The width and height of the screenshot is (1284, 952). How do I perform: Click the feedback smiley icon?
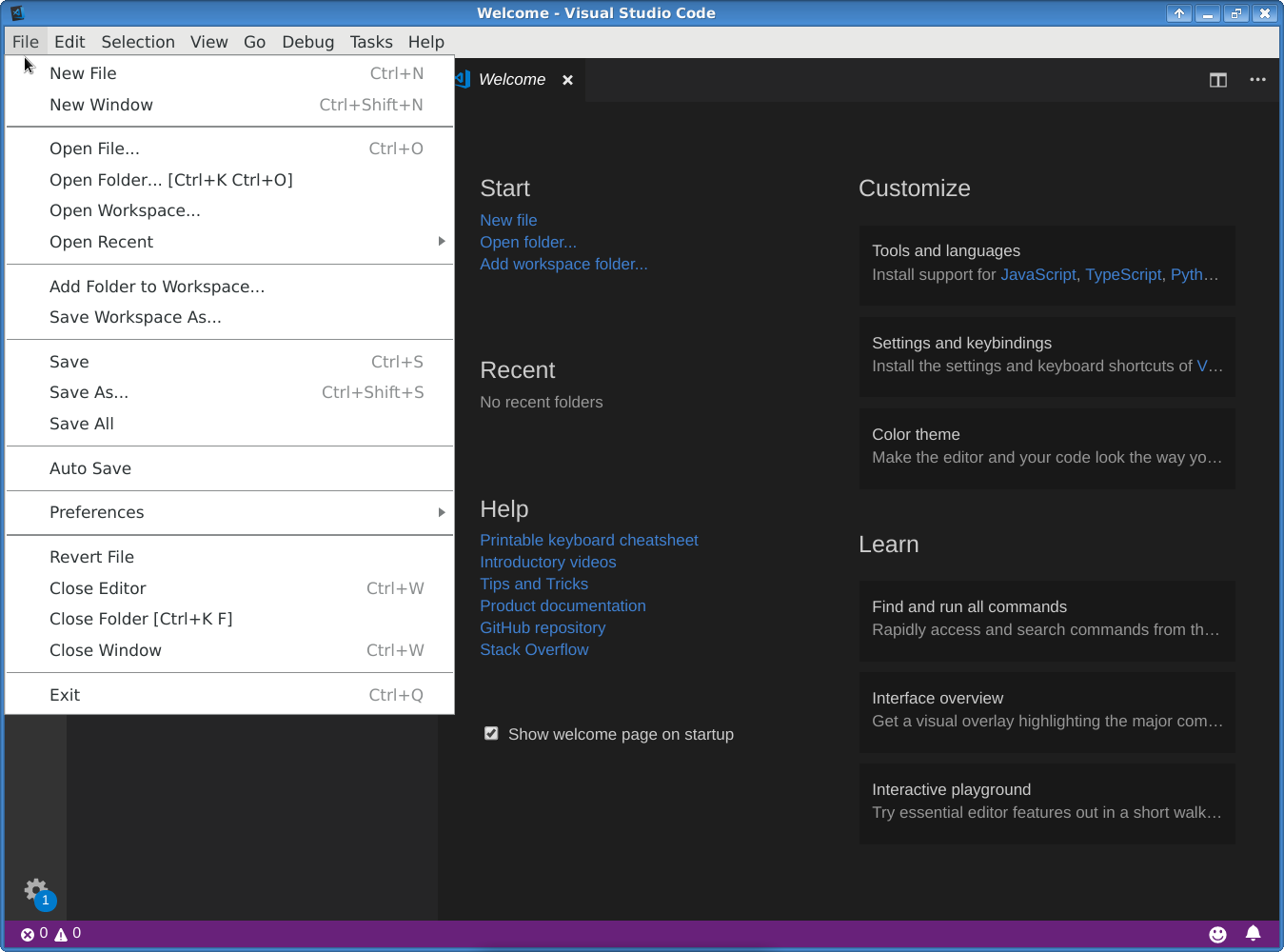[1217, 934]
